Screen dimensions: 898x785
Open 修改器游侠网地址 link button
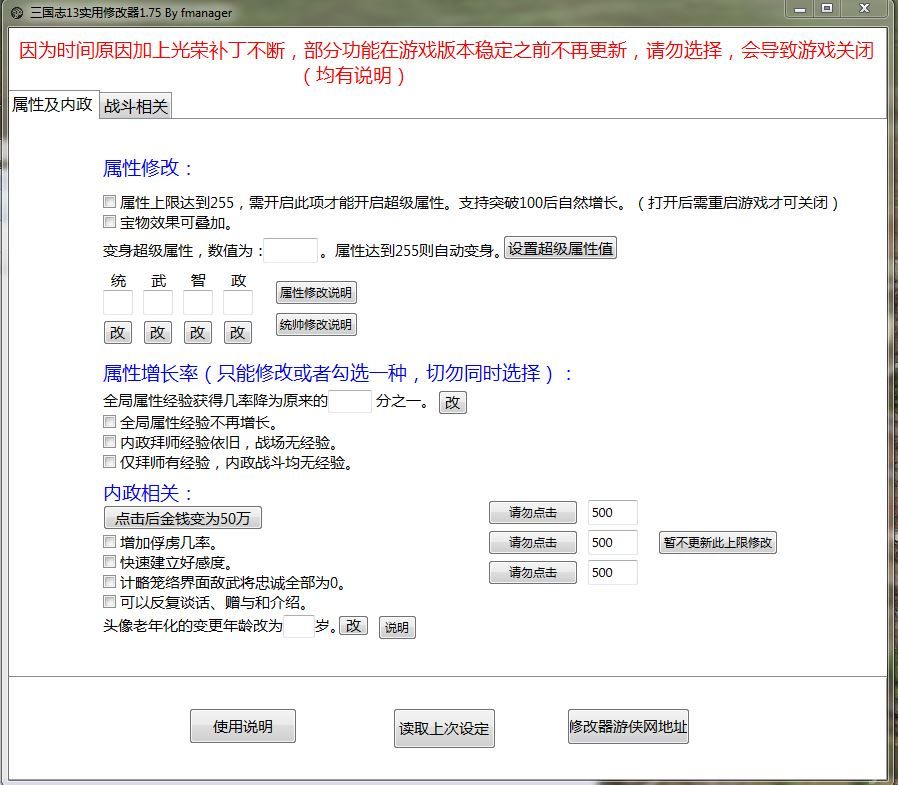[x=628, y=727]
